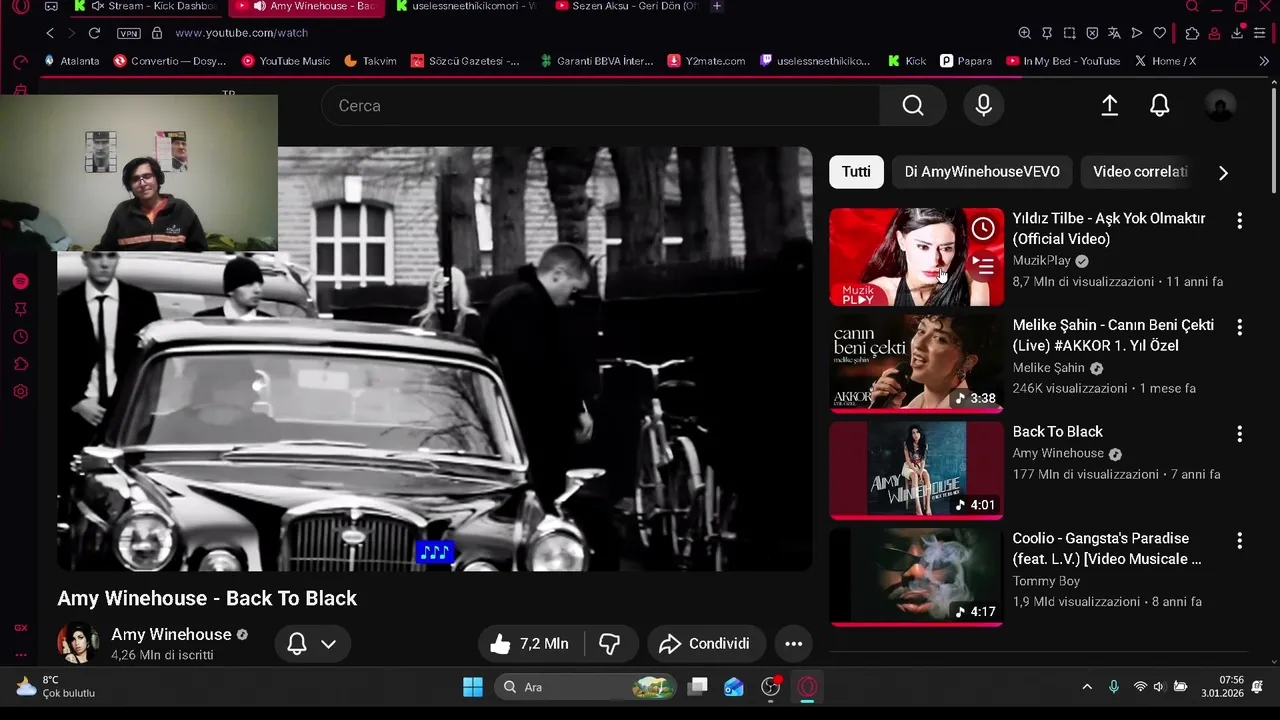The height and width of the screenshot is (720, 1280).
Task: Open options menu for Back To Black suggestion
Action: coord(1239,434)
